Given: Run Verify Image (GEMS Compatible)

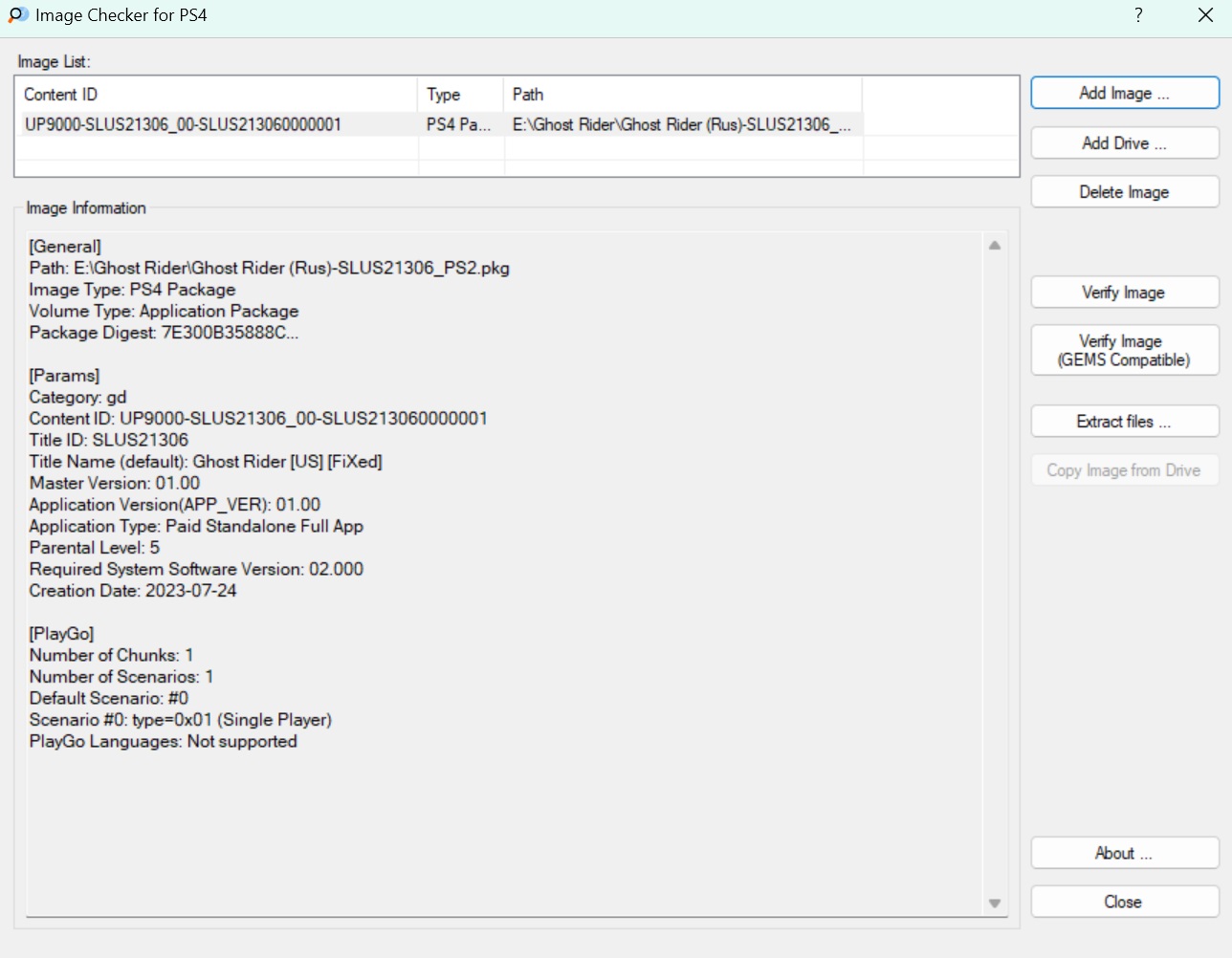Looking at the screenshot, I should [x=1125, y=350].
